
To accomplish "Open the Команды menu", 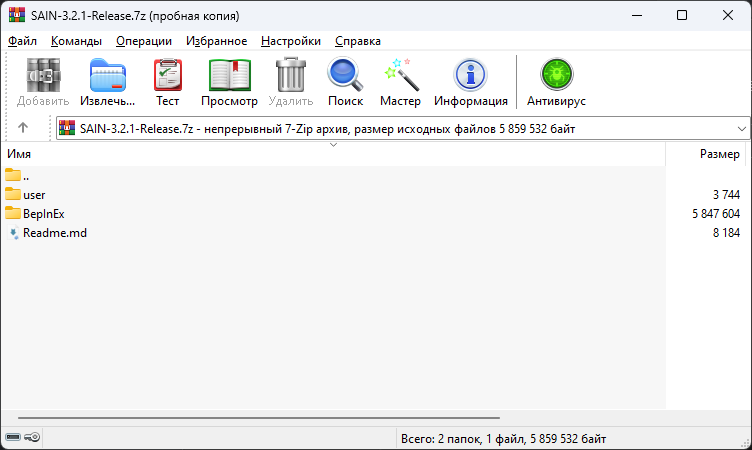I will click(76, 41).
